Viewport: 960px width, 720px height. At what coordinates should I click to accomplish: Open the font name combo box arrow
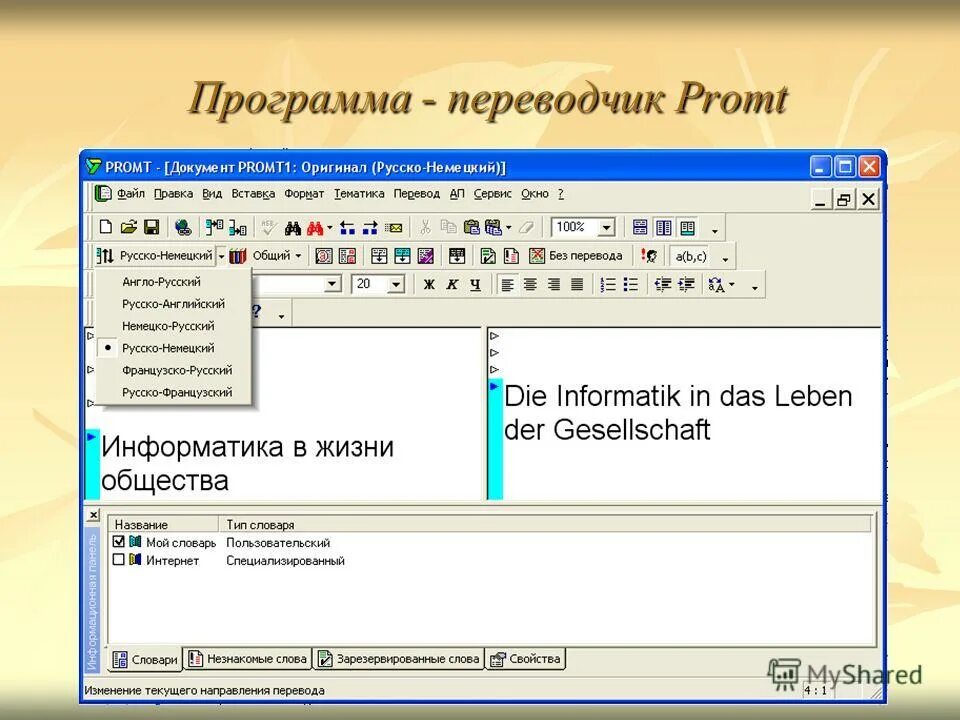coord(332,284)
